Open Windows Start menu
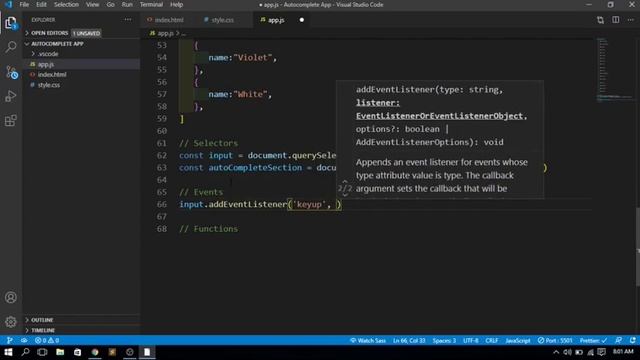 pyautogui.click(x=8, y=352)
